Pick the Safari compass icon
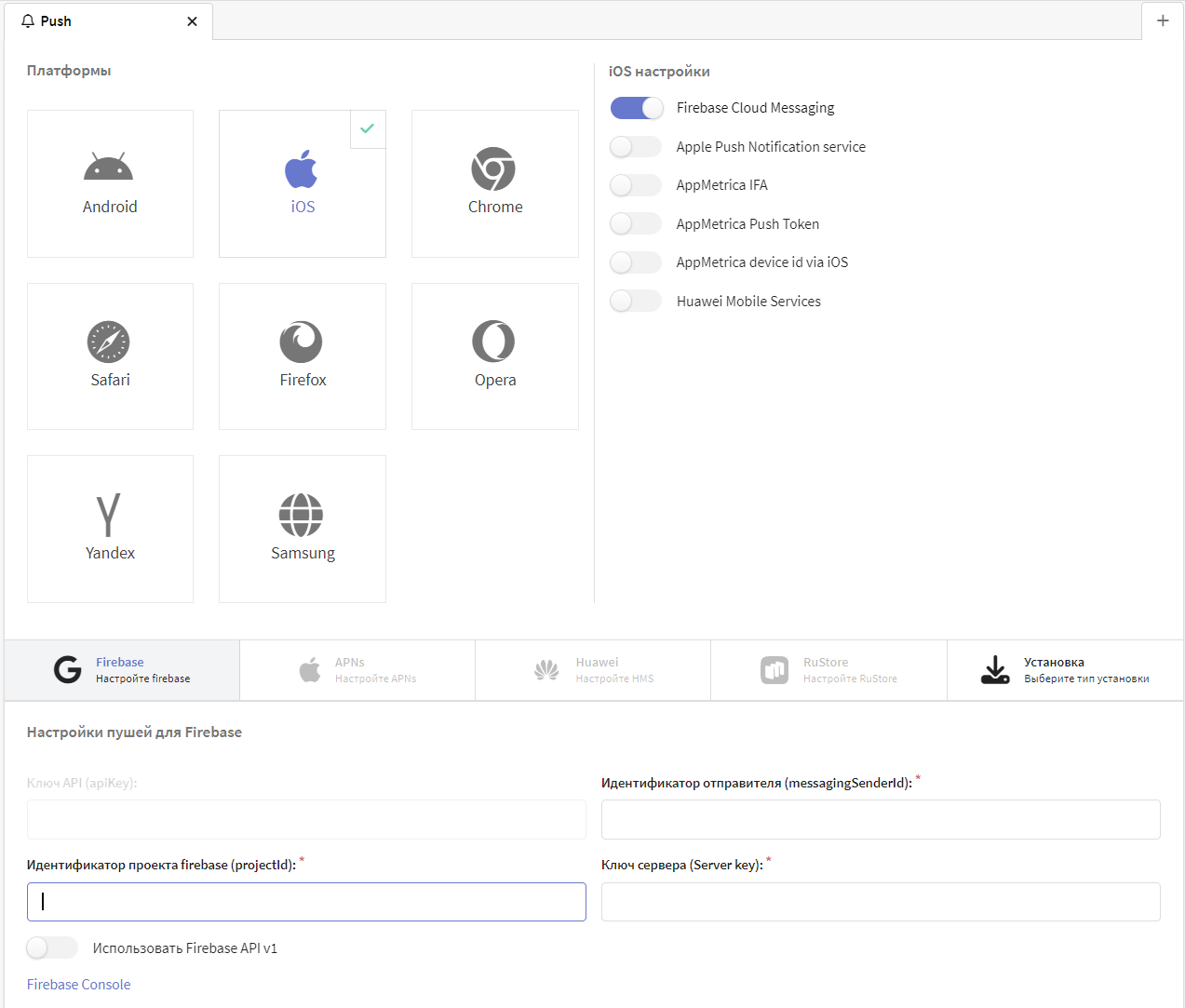Image resolution: width=1185 pixels, height=1008 pixels. pyautogui.click(x=109, y=342)
